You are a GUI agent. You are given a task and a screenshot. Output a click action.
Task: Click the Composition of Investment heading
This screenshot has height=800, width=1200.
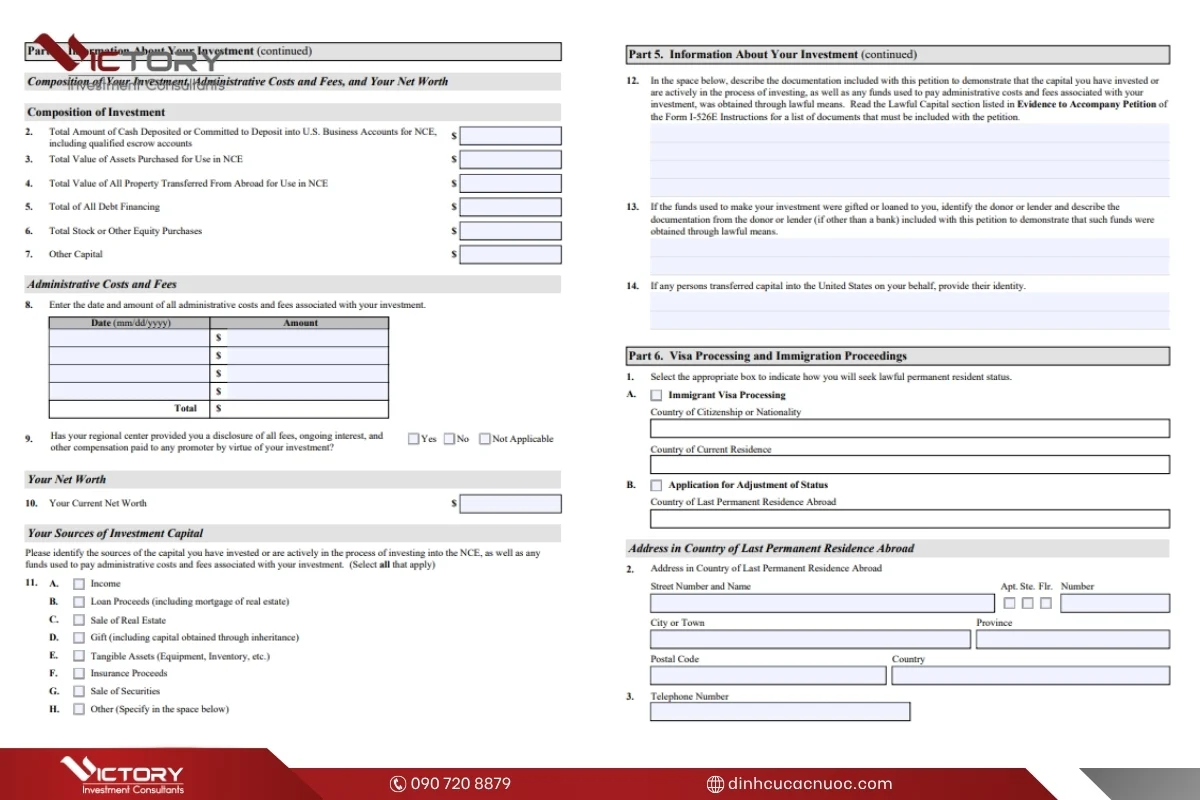pos(96,112)
